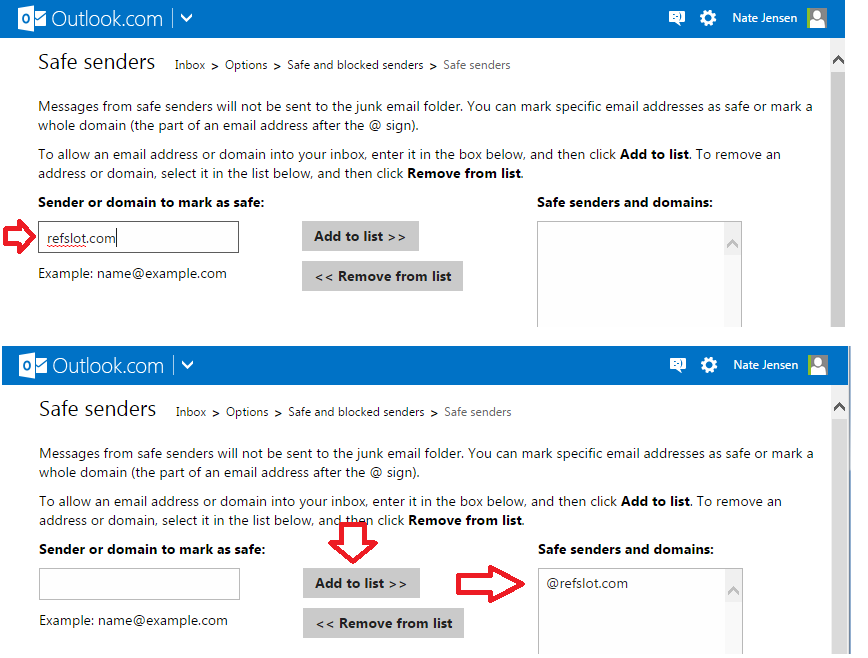The image size is (868, 658).
Task: Click the sender or domain input box
Action: [x=138, y=237]
